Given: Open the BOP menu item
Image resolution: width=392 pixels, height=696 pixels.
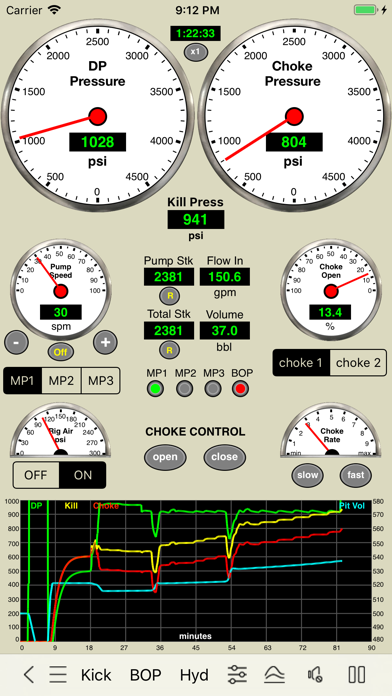Looking at the screenshot, I should tap(145, 675).
